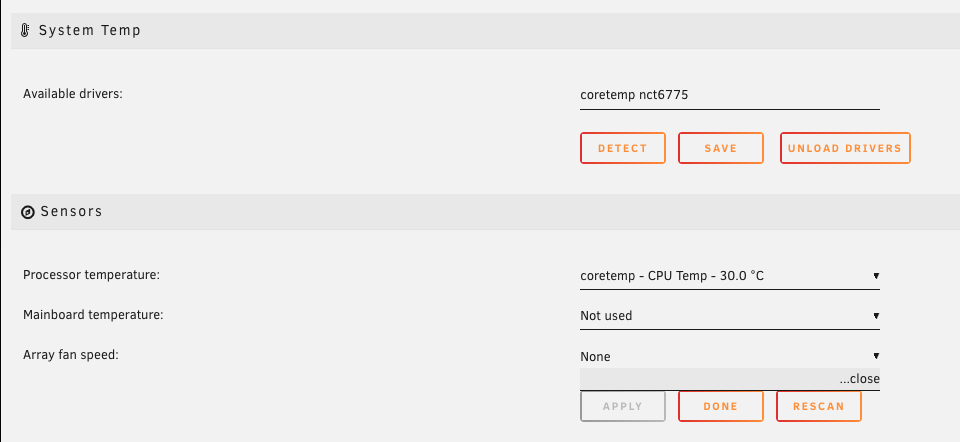Open the Mainboard temperature dropdown
960x442 pixels.
pyautogui.click(x=730, y=316)
